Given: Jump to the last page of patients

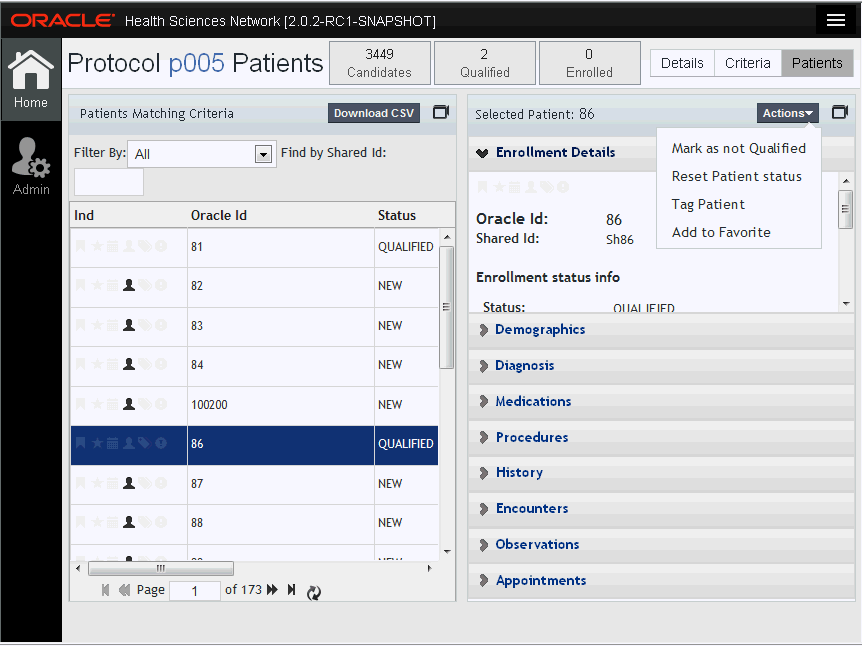Looking at the screenshot, I should (x=291, y=590).
